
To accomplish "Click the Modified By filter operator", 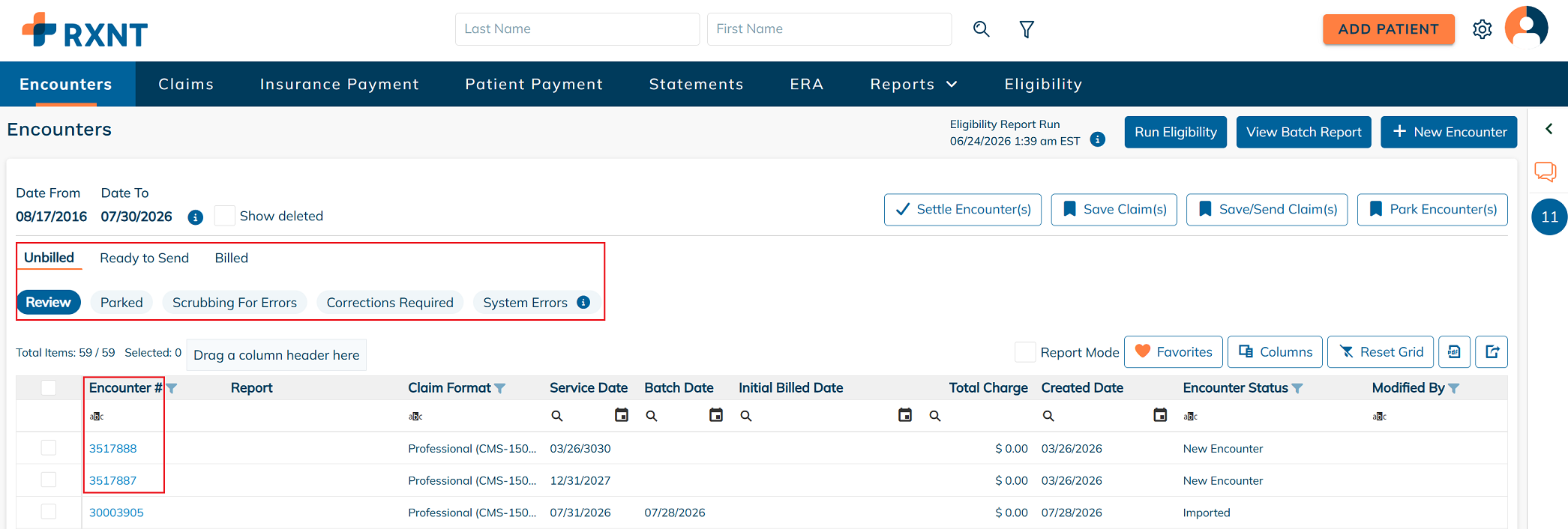I will point(1380,416).
